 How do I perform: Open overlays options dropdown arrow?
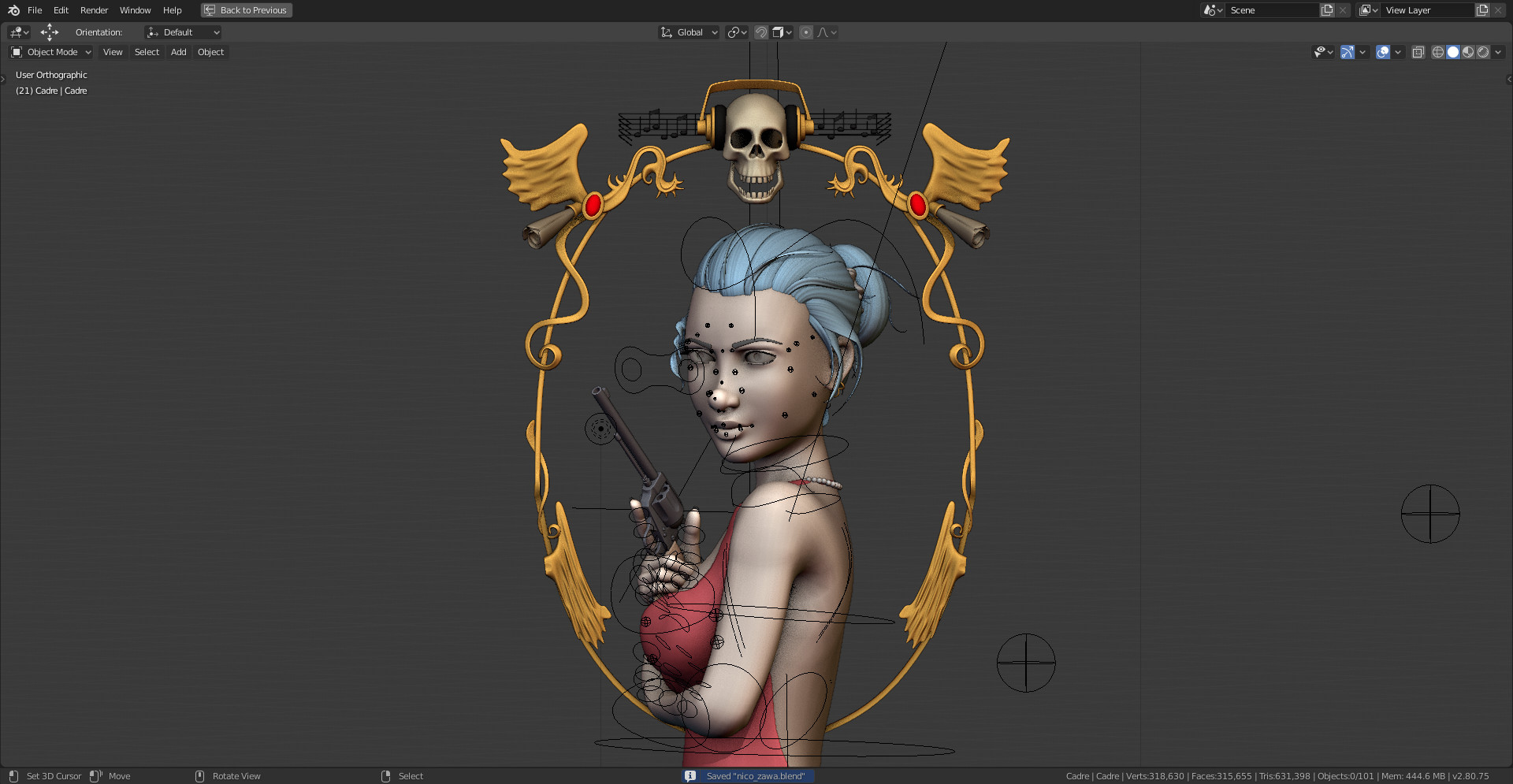1398,52
